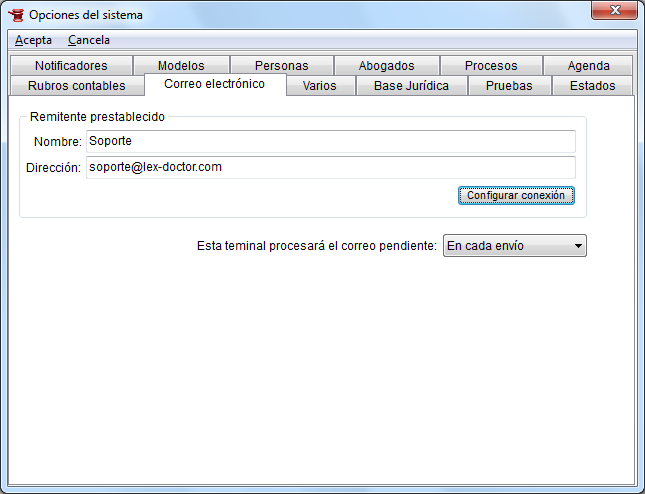Image resolution: width=645 pixels, height=494 pixels.
Task: Select the Personas tab
Action: point(281,66)
